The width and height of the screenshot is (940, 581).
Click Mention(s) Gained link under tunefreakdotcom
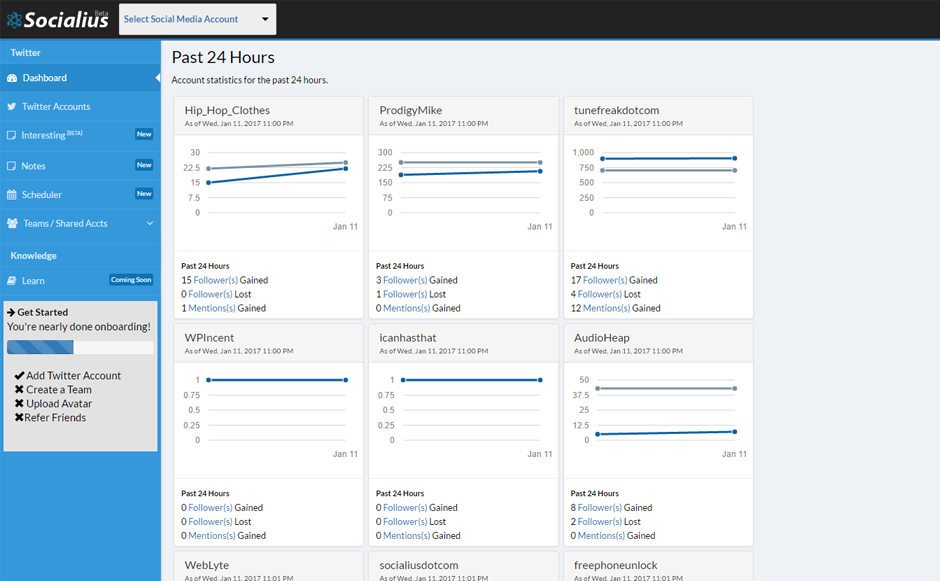tap(606, 309)
